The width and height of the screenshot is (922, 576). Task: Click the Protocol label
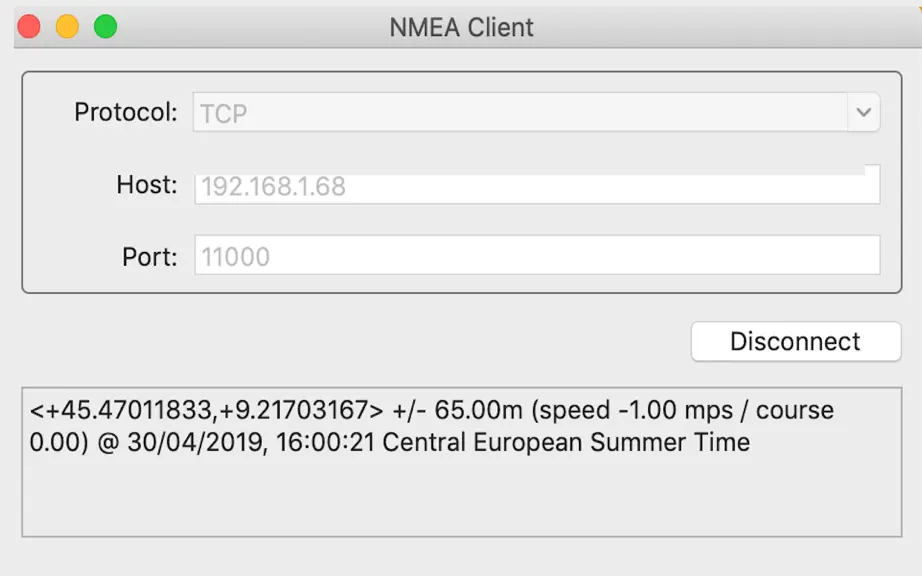pos(125,112)
